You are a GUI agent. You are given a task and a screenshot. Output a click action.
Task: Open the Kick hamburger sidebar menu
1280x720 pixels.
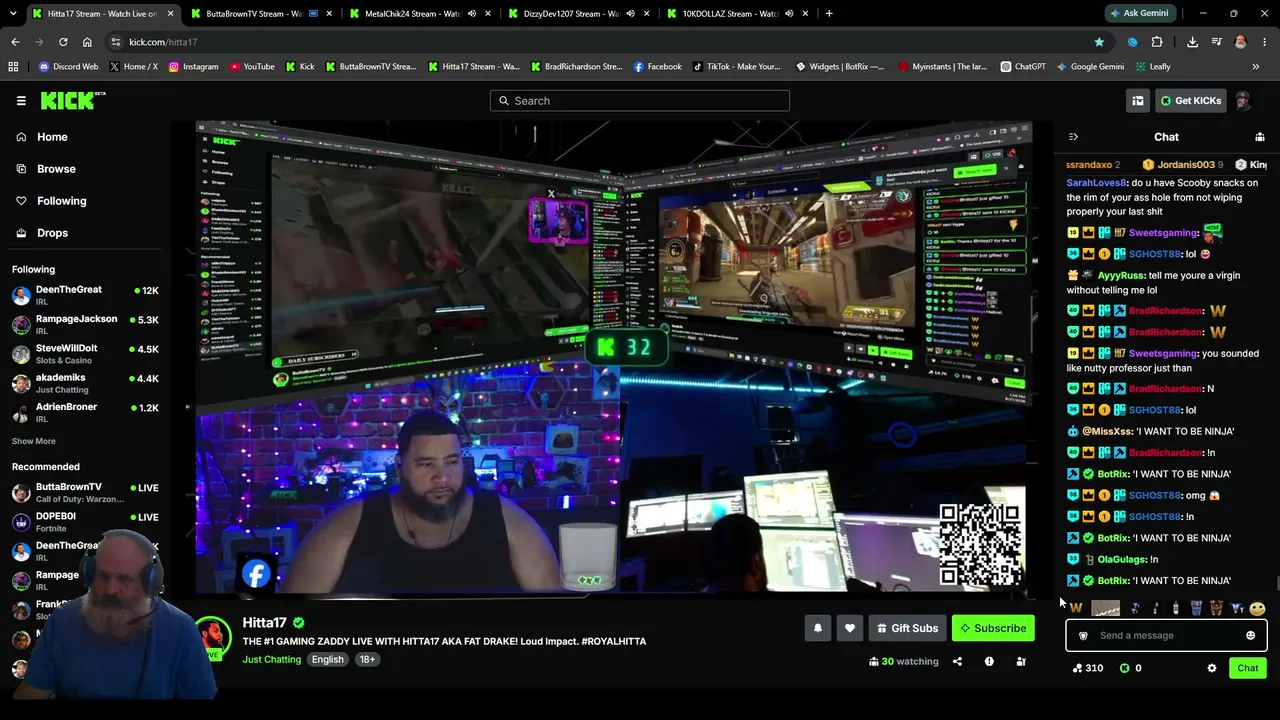21,101
